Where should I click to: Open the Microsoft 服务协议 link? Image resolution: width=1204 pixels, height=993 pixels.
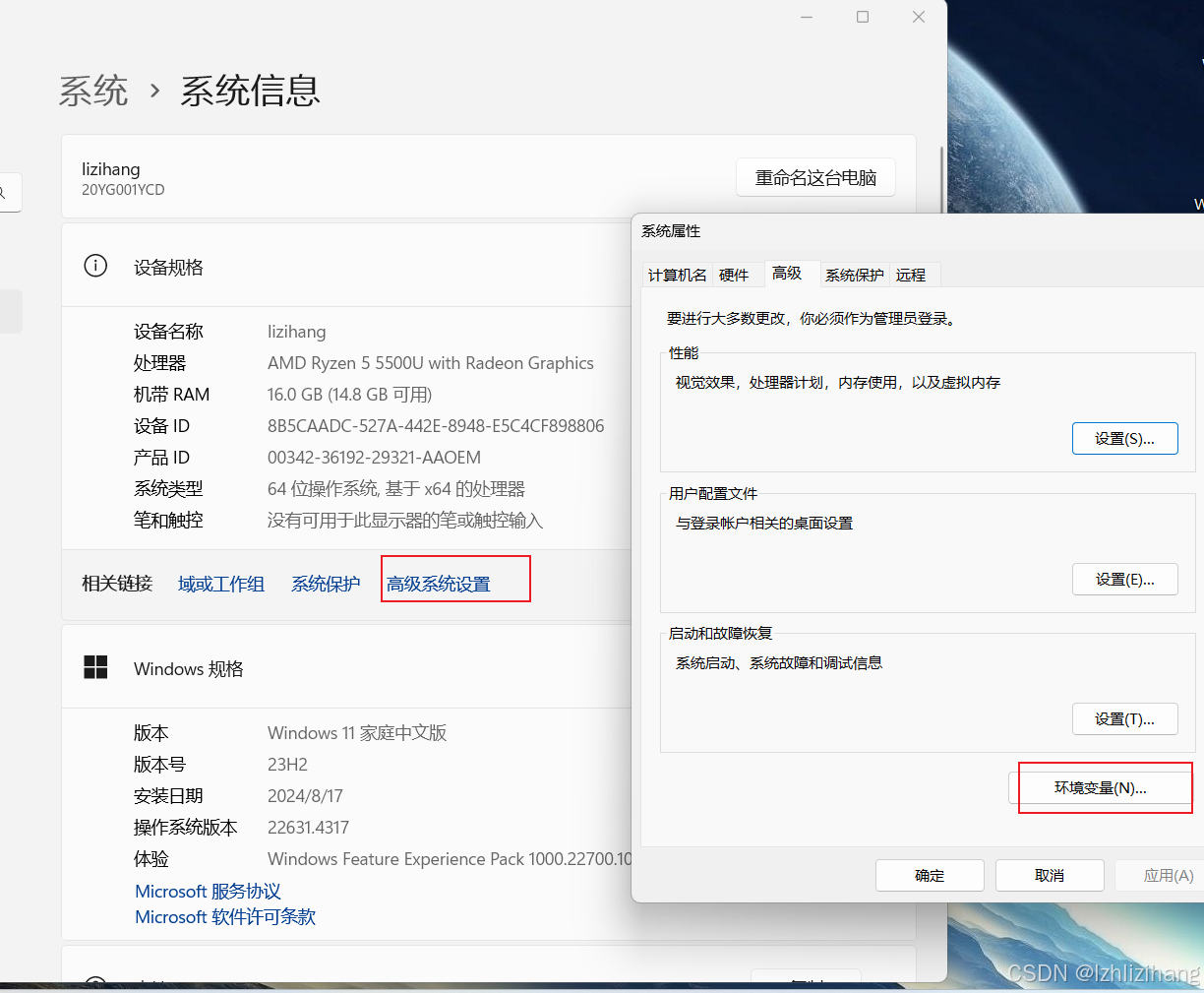click(x=208, y=891)
